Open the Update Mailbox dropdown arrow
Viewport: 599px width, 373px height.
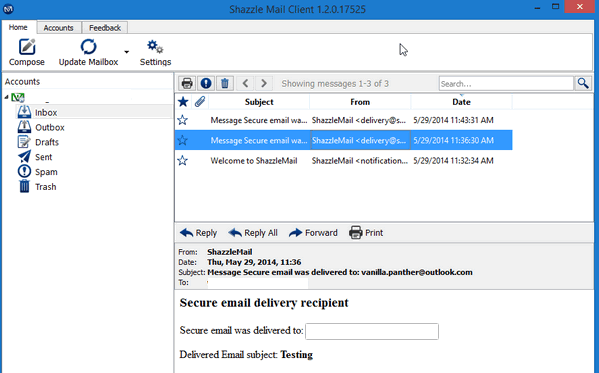tap(126, 52)
